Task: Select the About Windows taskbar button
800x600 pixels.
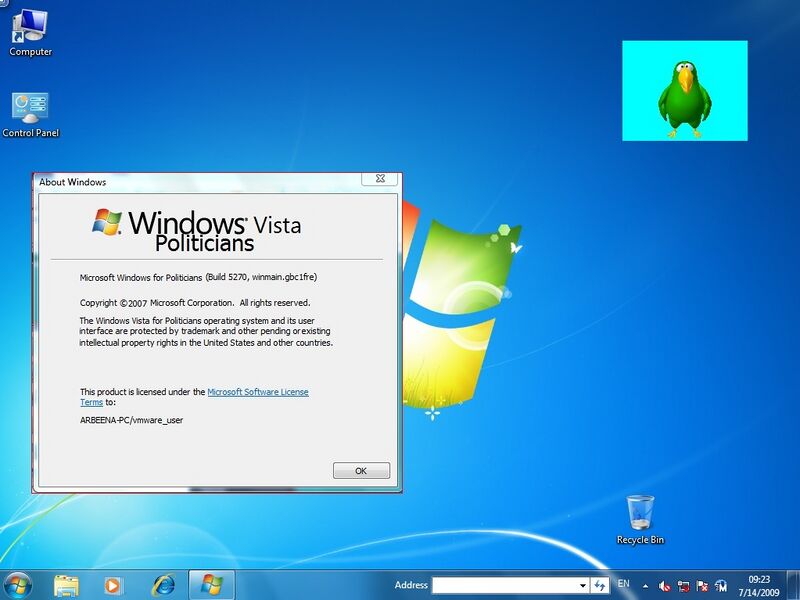Action: click(x=210, y=584)
